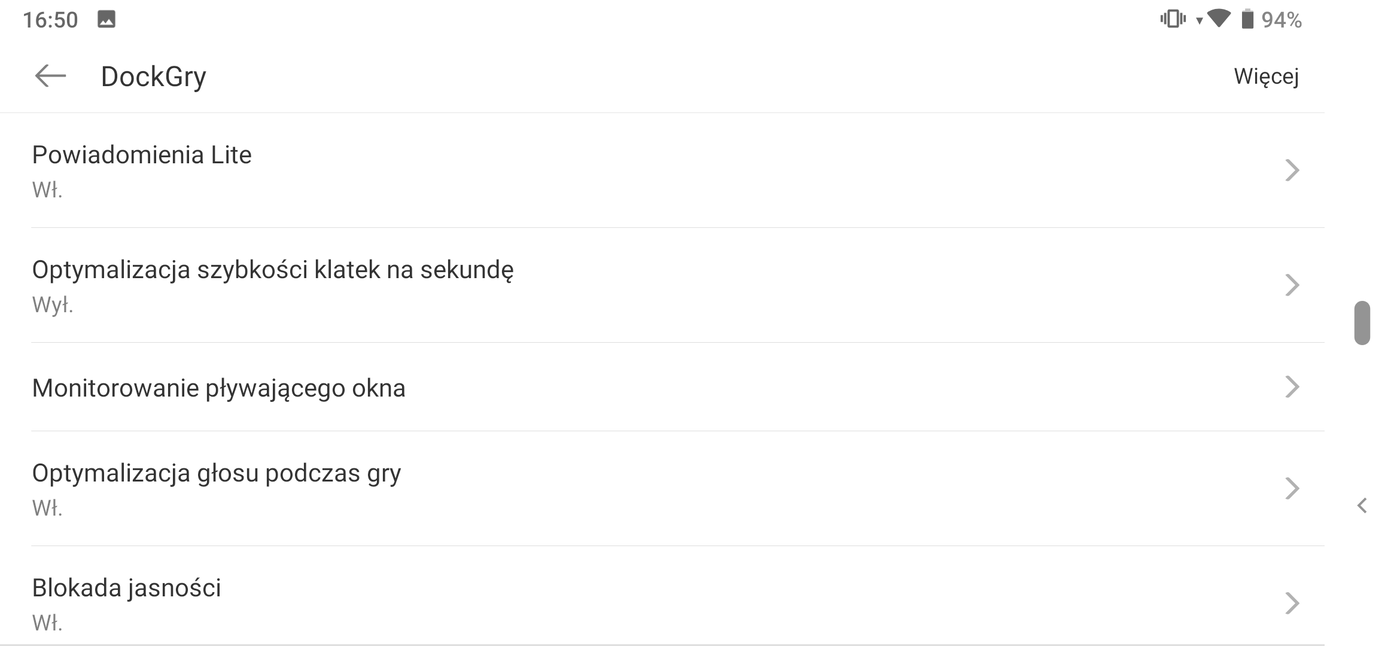The image size is (1400, 646).
Task: Expand the Powiadomienia Lite chevron
Action: (x=1292, y=170)
